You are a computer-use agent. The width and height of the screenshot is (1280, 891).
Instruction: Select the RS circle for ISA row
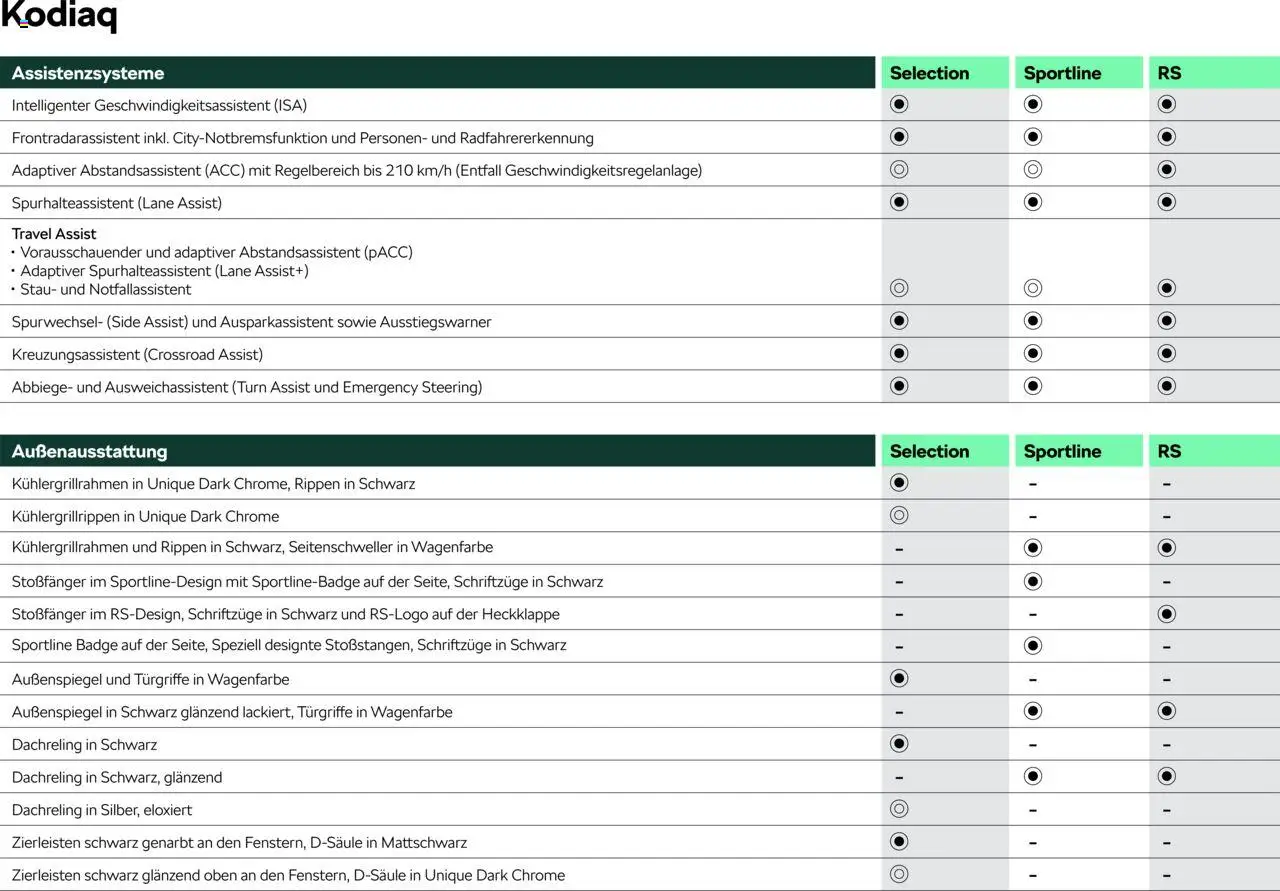click(1166, 104)
